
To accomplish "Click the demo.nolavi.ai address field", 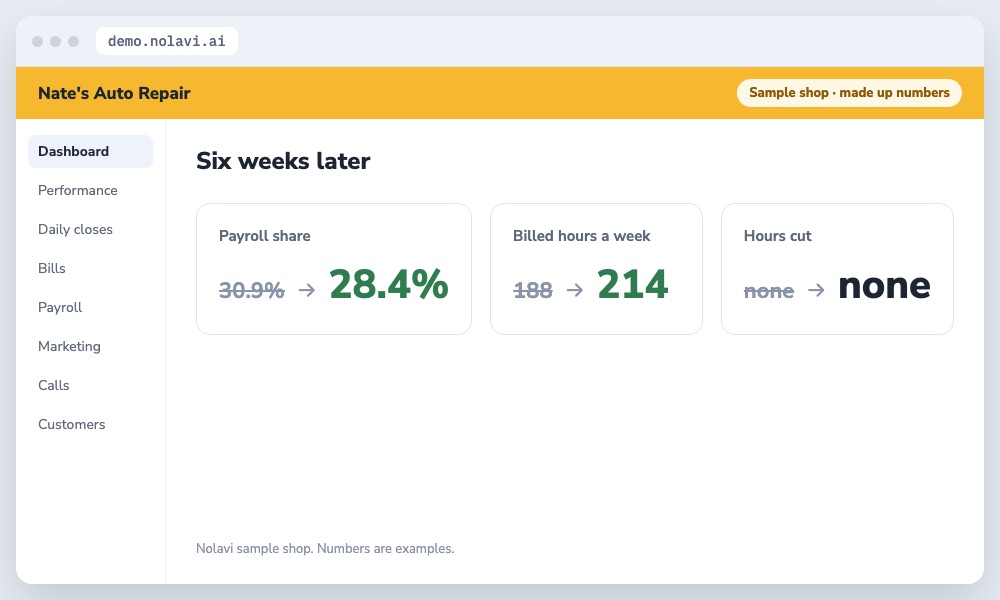I will tap(166, 41).
